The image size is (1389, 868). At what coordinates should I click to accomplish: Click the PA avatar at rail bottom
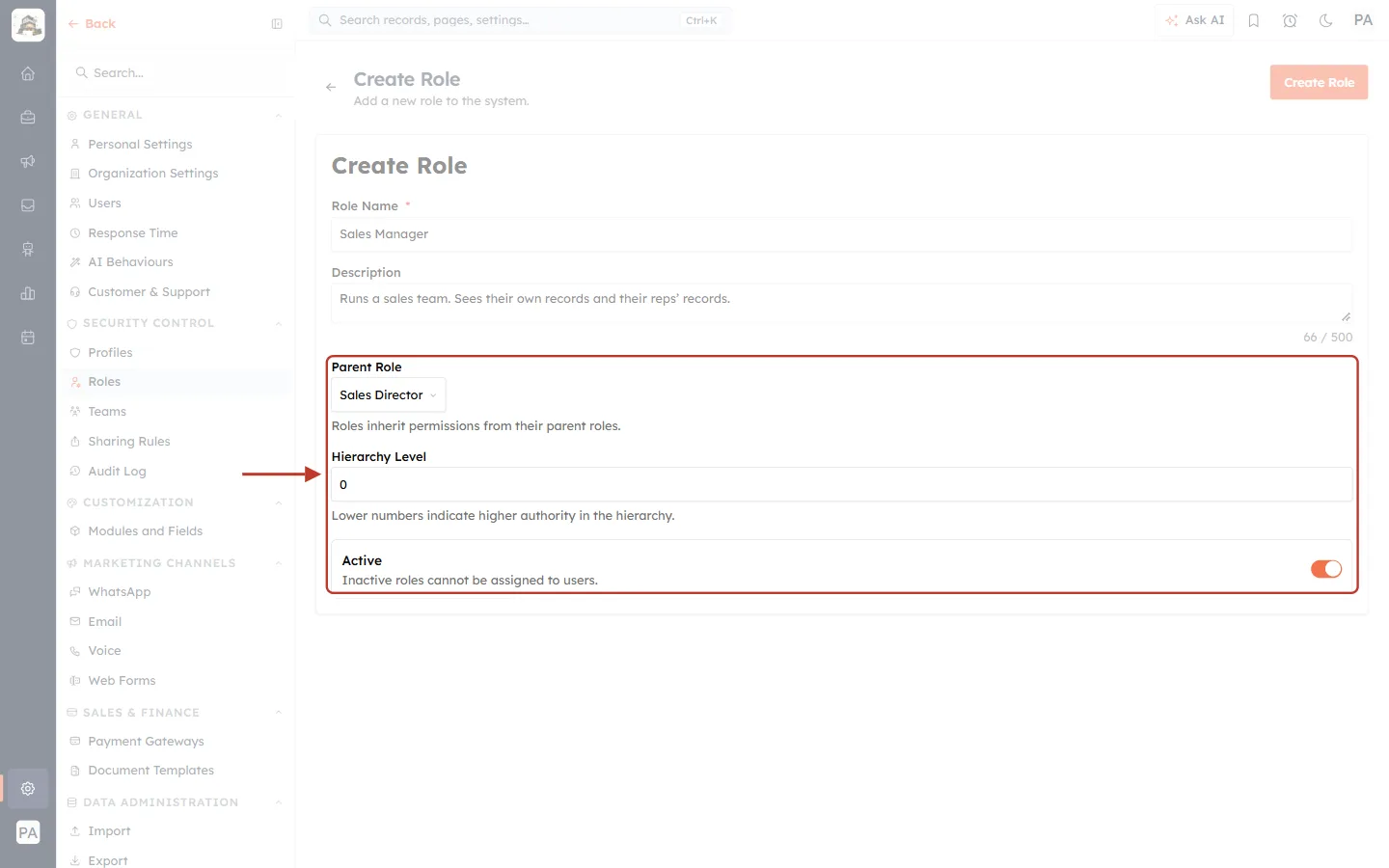[28, 832]
